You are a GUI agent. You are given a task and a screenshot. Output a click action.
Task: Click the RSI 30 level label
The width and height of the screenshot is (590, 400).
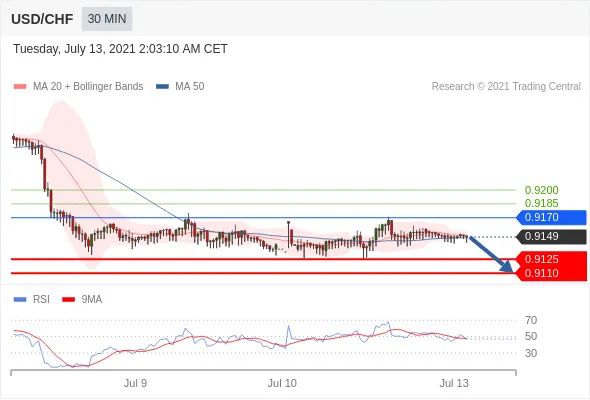point(531,353)
